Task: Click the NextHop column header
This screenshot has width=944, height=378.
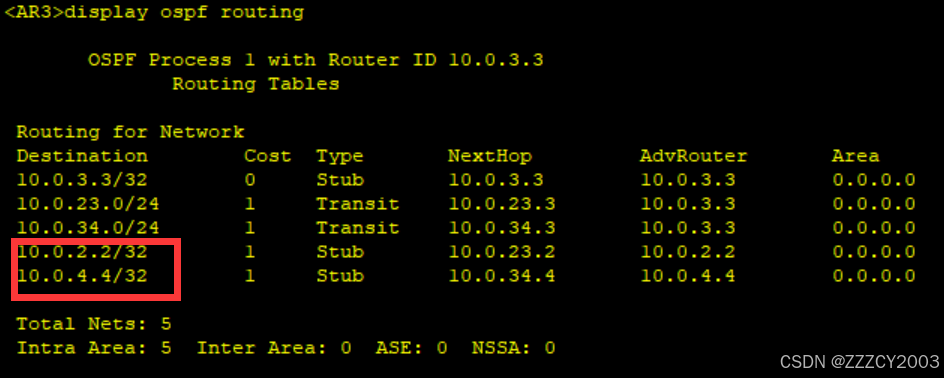Action: 490,156
